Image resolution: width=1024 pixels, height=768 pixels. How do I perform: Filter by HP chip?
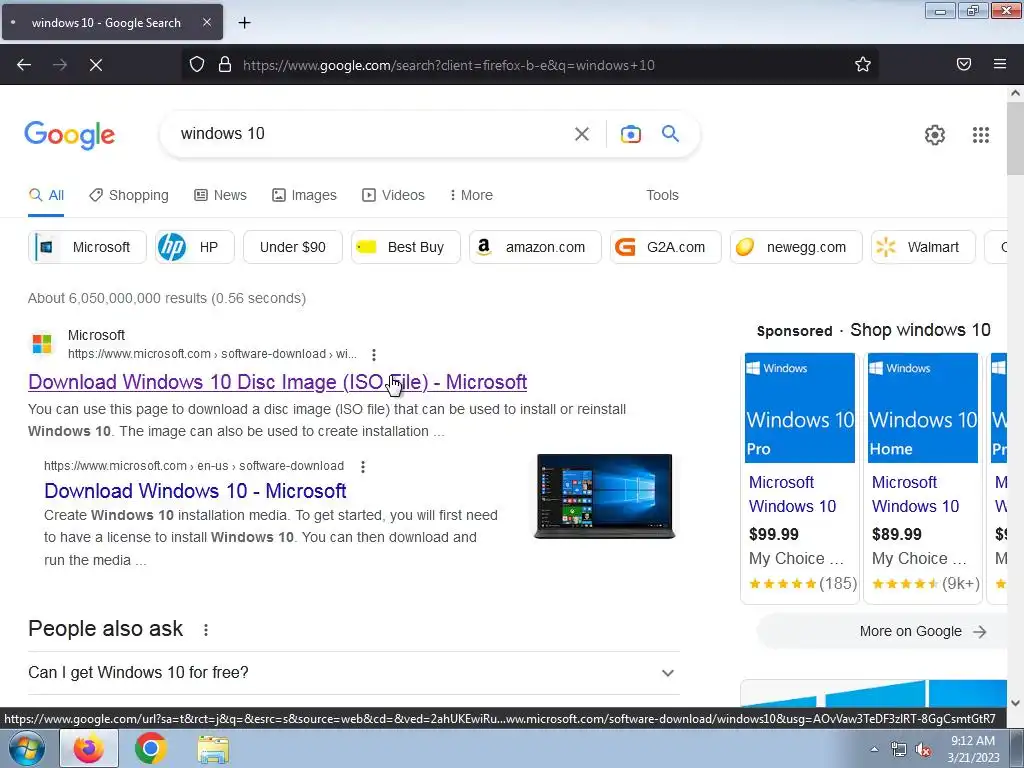(195, 247)
